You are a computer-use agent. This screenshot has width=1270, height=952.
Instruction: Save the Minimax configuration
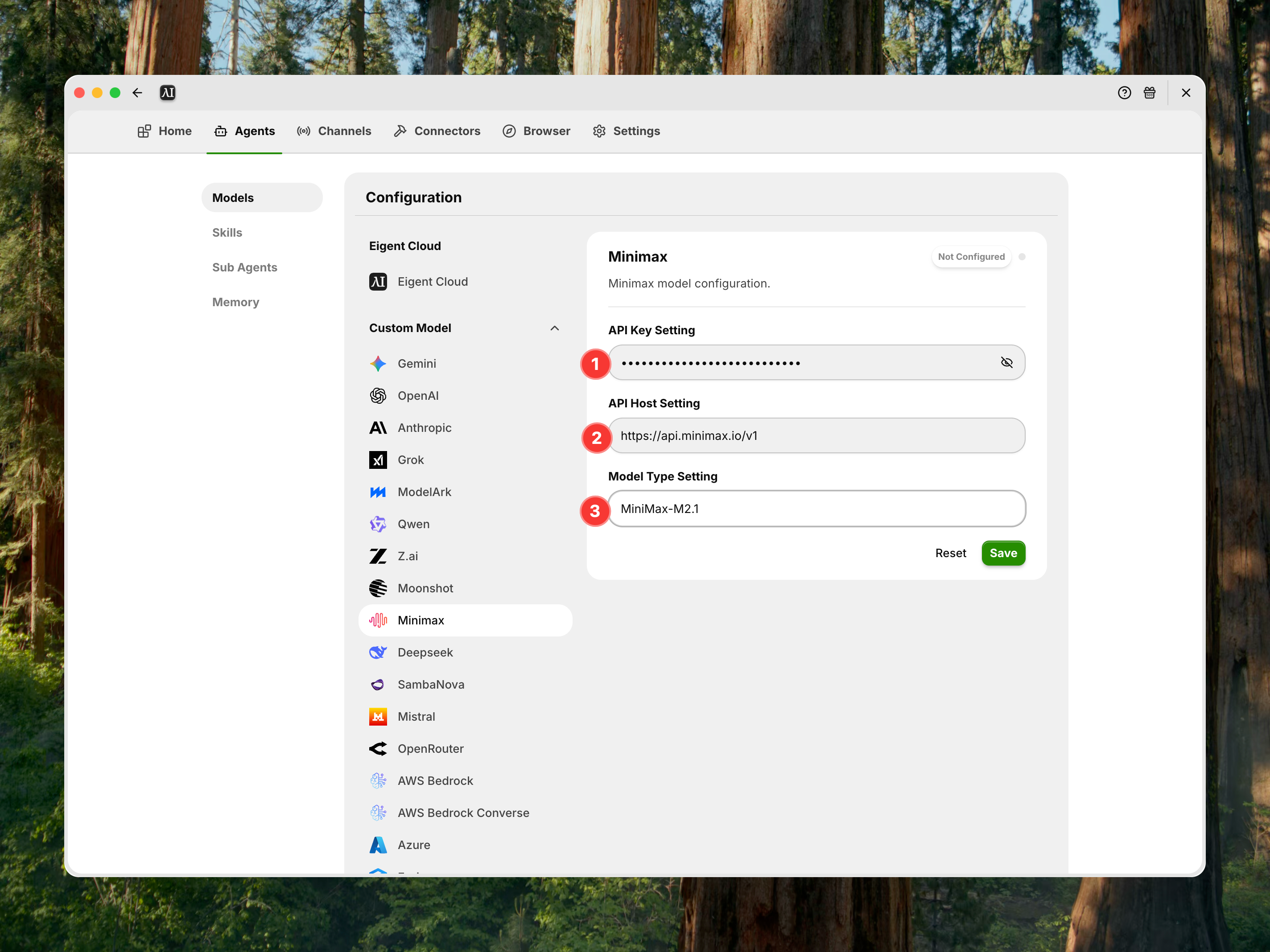pyautogui.click(x=1004, y=553)
